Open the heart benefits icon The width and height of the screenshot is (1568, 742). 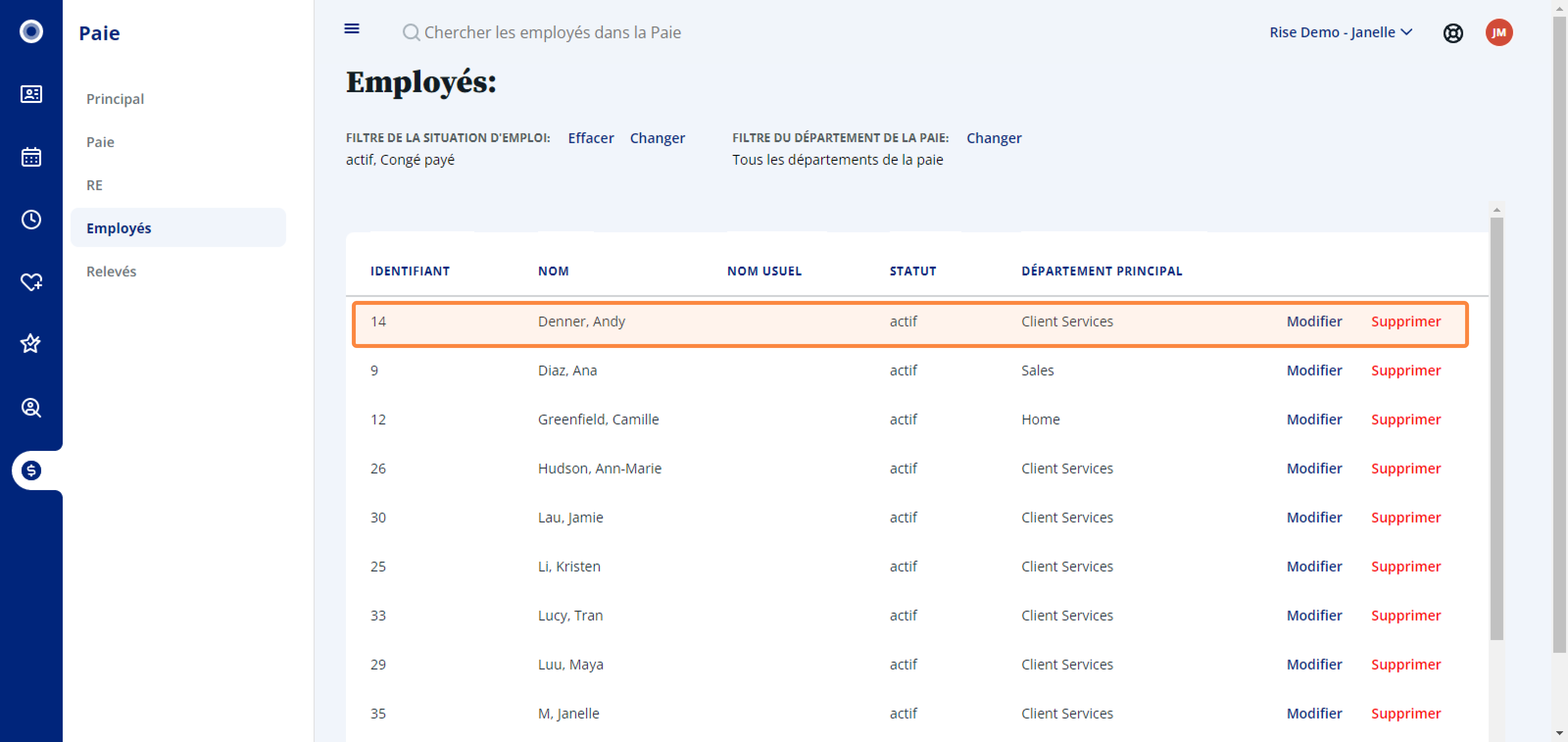[x=31, y=282]
